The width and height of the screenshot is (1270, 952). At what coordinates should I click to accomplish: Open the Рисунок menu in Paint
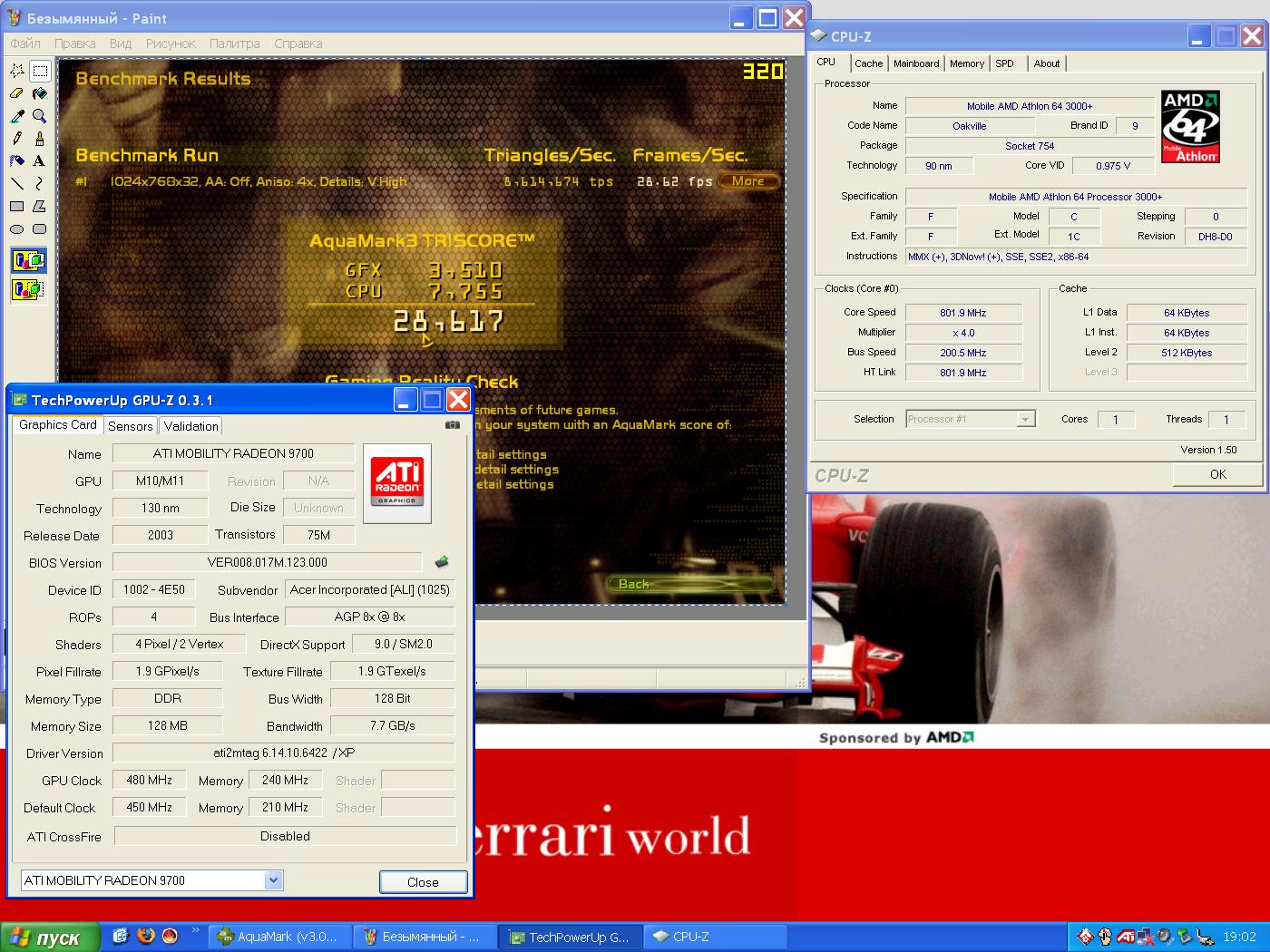coord(171,44)
